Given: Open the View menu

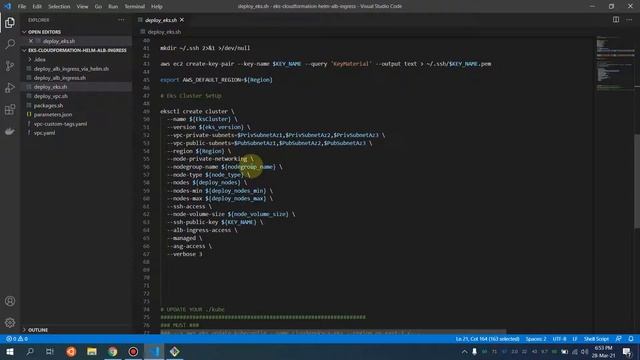Looking at the screenshot, I should click(x=82, y=6).
